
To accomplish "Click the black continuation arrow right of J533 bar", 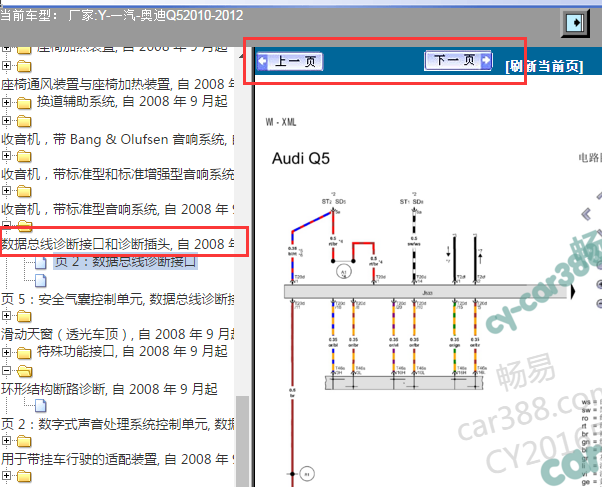I will tap(573, 292).
